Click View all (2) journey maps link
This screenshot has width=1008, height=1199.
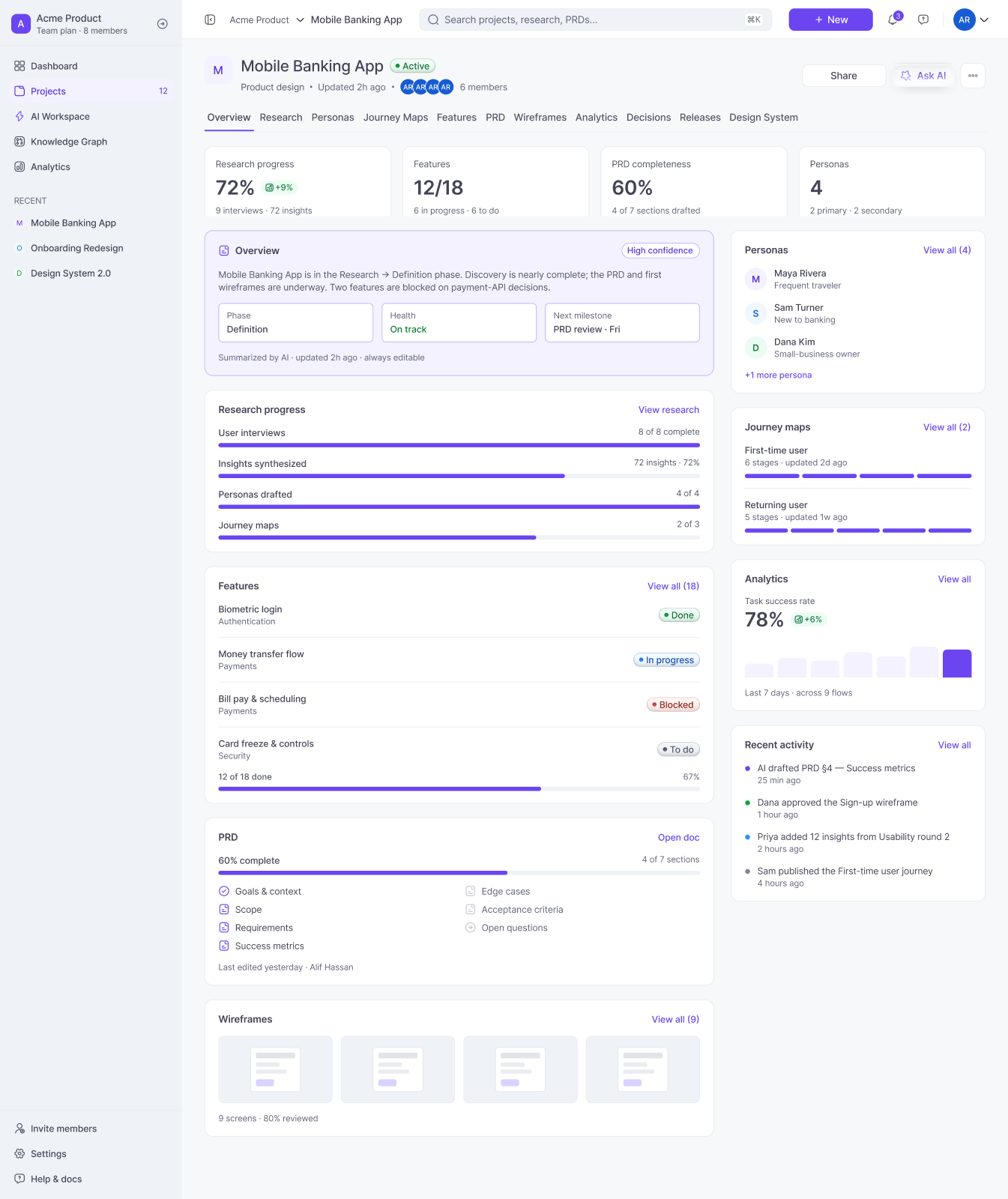[947, 427]
